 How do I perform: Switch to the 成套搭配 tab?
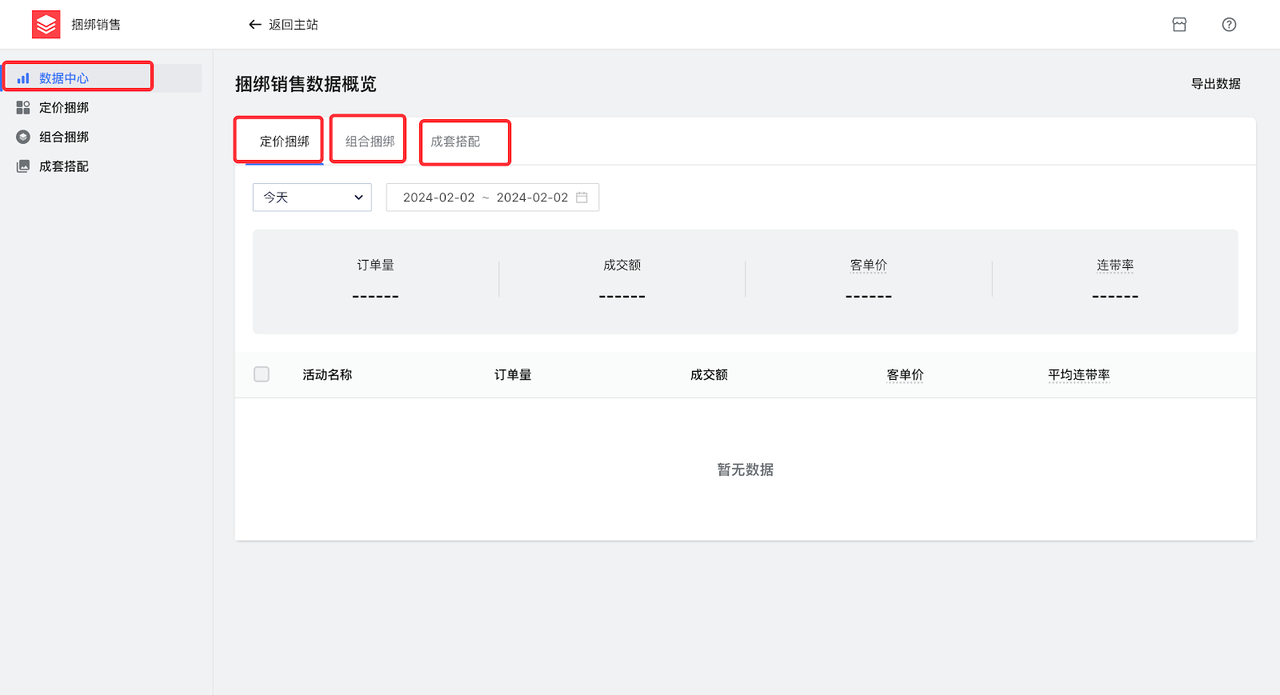(464, 141)
